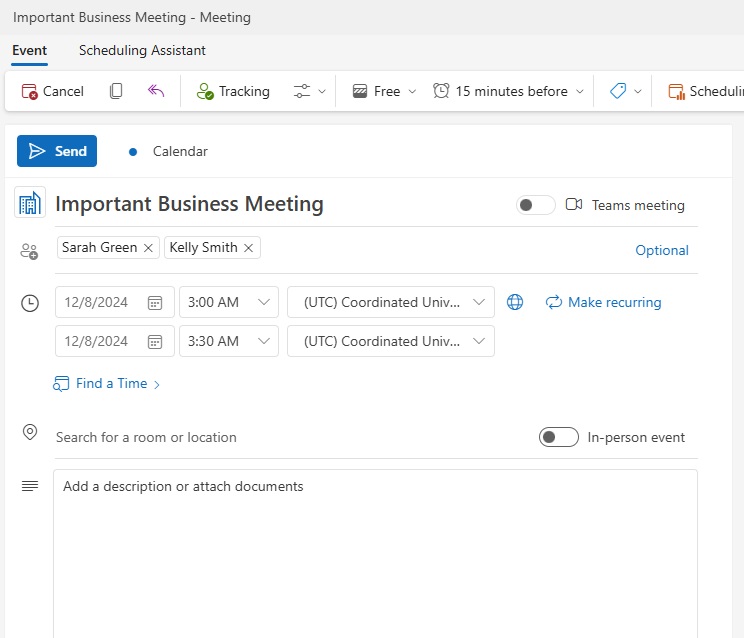
Task: Click the purple reply all arrow icon
Action: click(156, 91)
